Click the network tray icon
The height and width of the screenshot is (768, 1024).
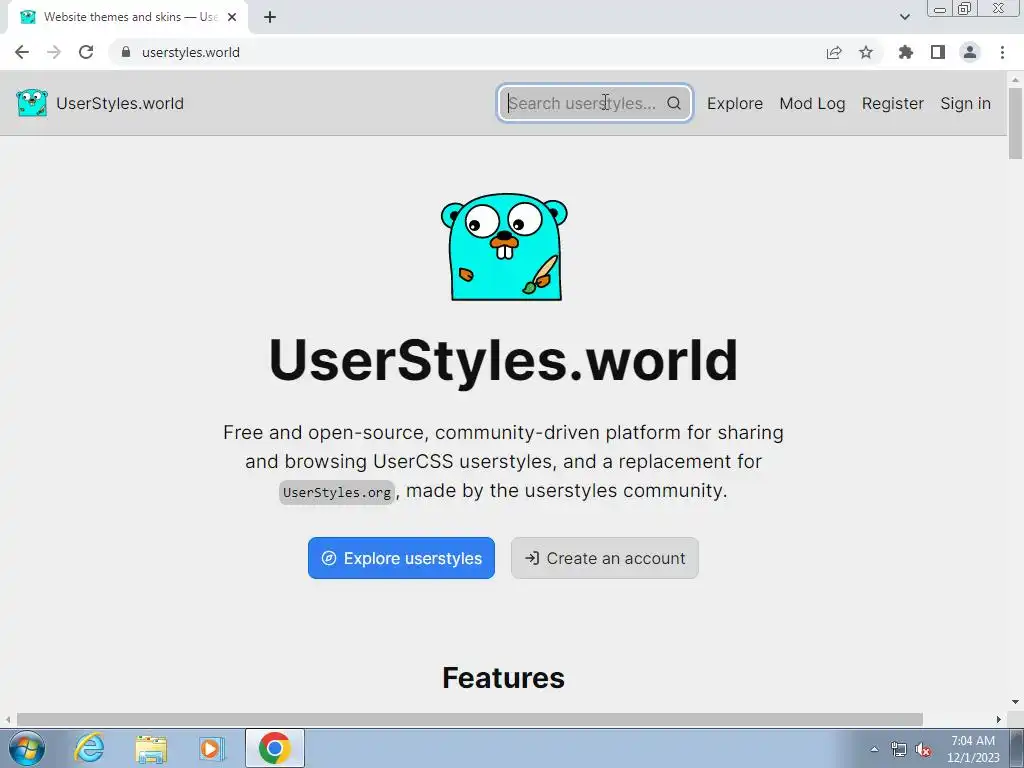tap(899, 749)
